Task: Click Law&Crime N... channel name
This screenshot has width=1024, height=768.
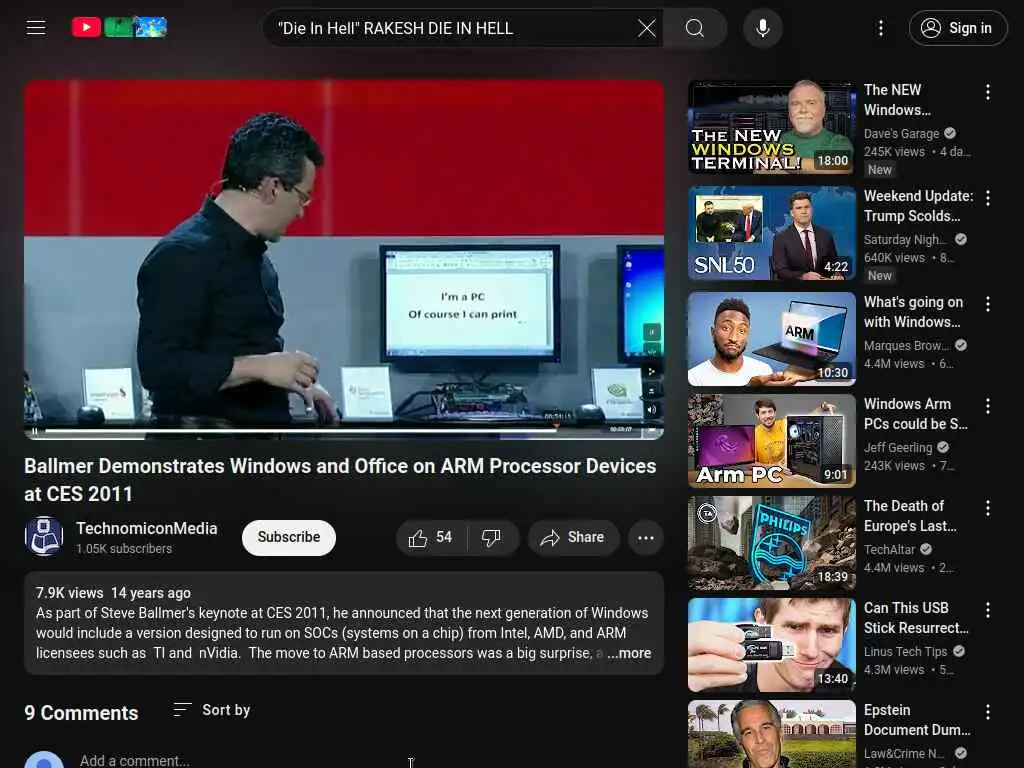Action: click(904, 753)
